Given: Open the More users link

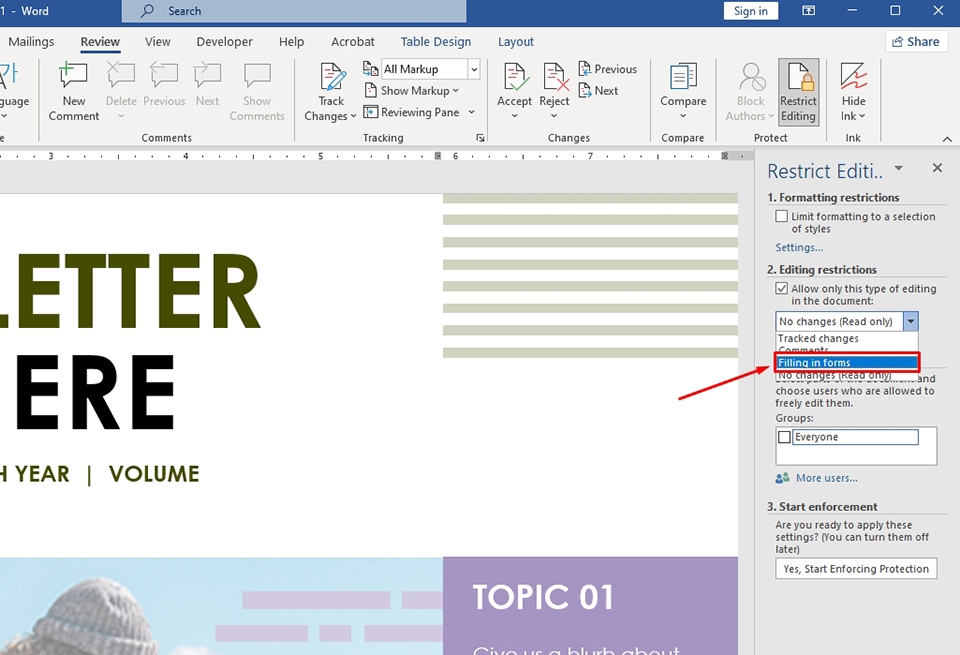Looking at the screenshot, I should pyautogui.click(x=826, y=478).
